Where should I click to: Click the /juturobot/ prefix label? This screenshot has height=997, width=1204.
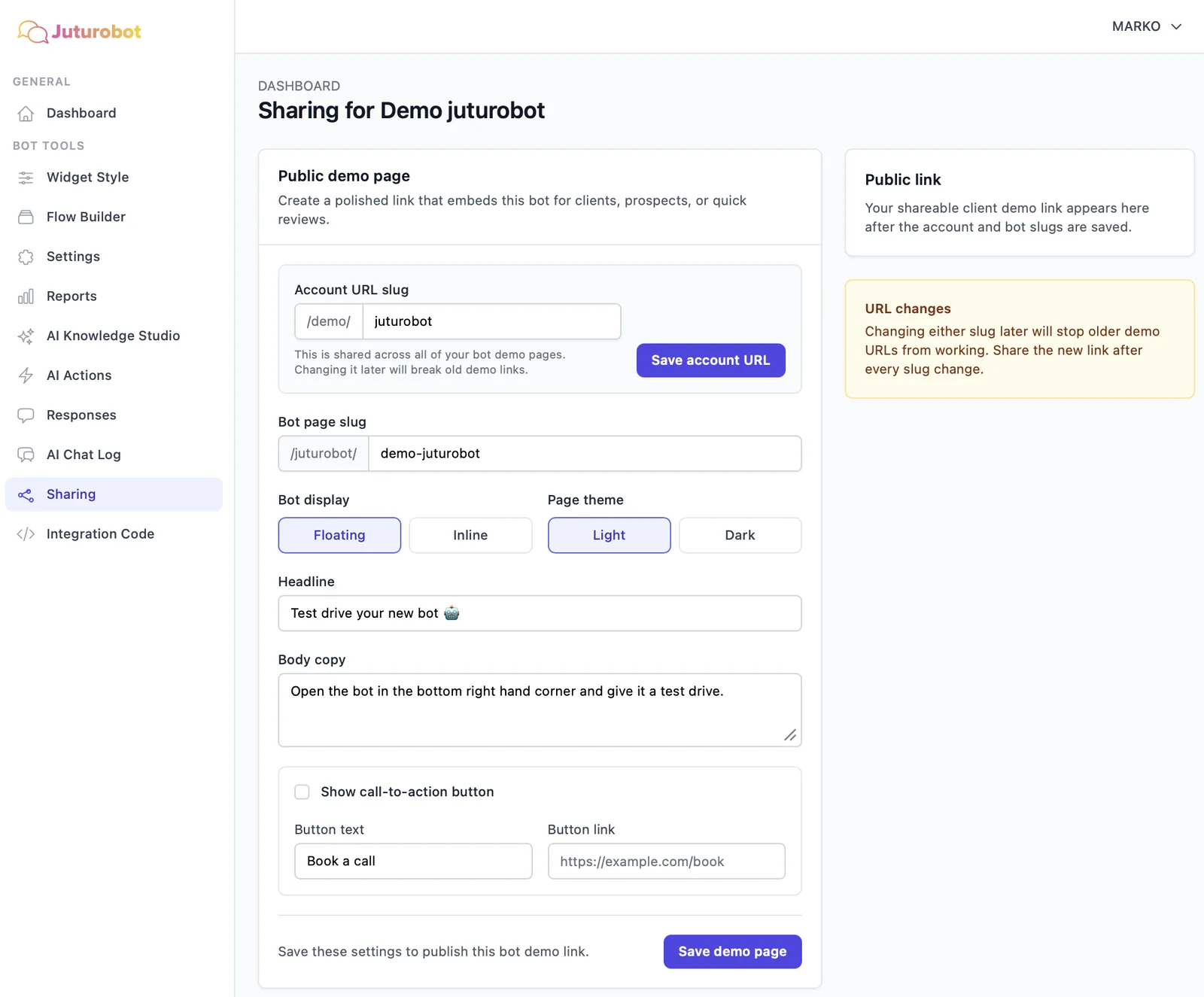pyautogui.click(x=324, y=454)
